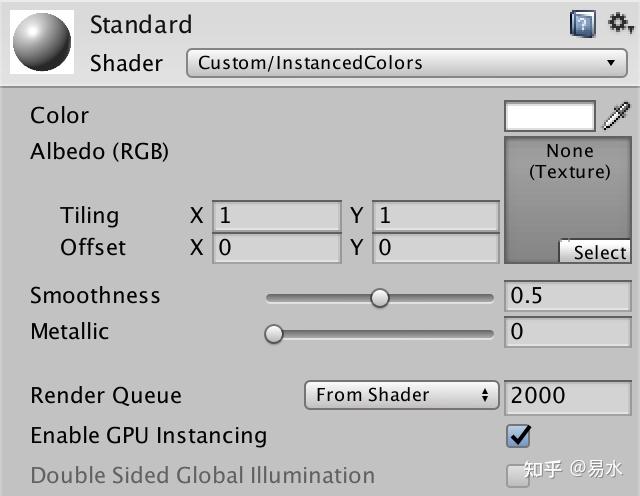Pick a color with the eyedropper
Image resolution: width=640 pixels, height=496 pixels.
[618, 116]
